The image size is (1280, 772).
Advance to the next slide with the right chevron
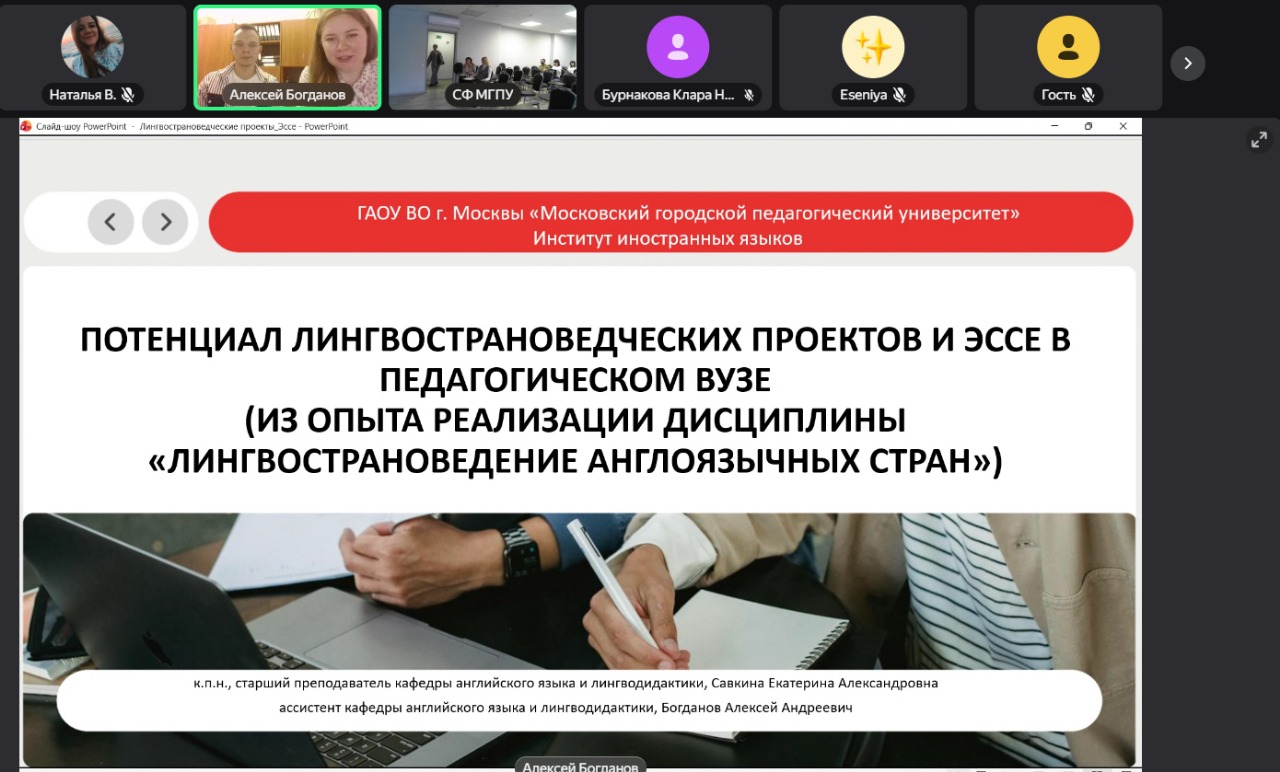click(x=165, y=222)
